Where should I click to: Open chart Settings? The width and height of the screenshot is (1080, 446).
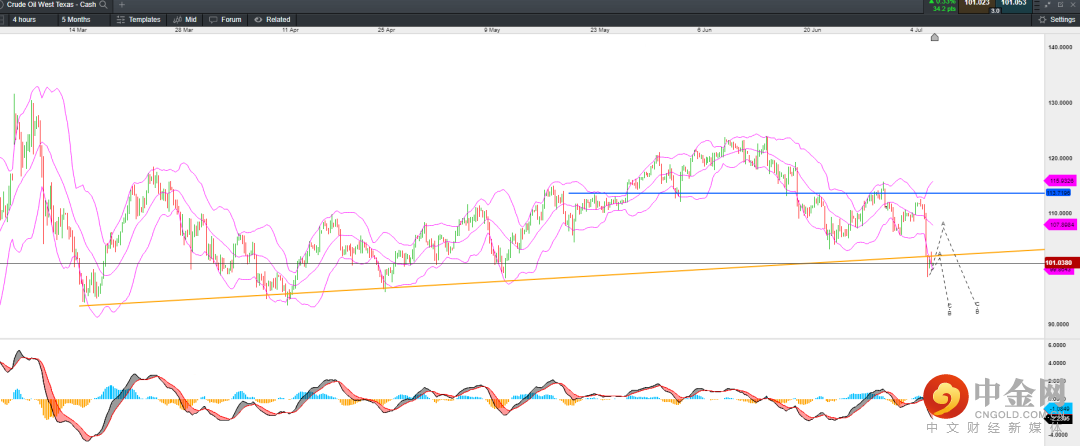[x=1057, y=19]
